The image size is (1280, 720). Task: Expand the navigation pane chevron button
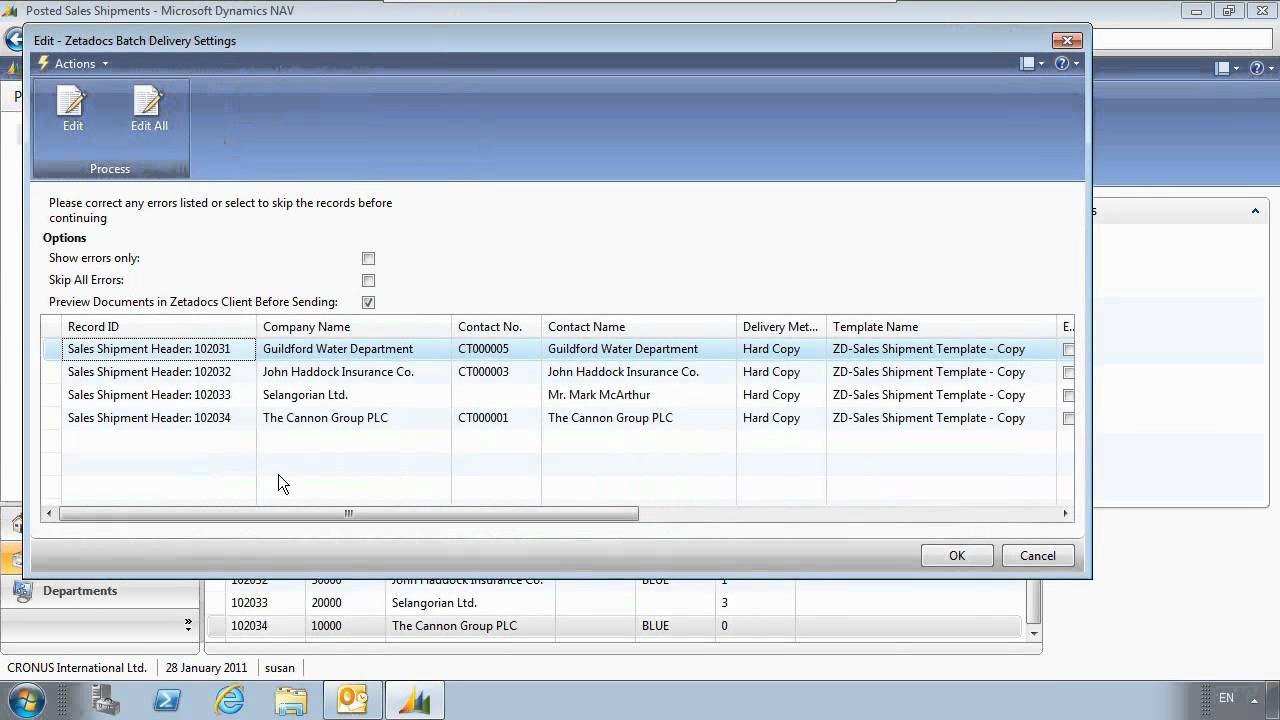[188, 624]
